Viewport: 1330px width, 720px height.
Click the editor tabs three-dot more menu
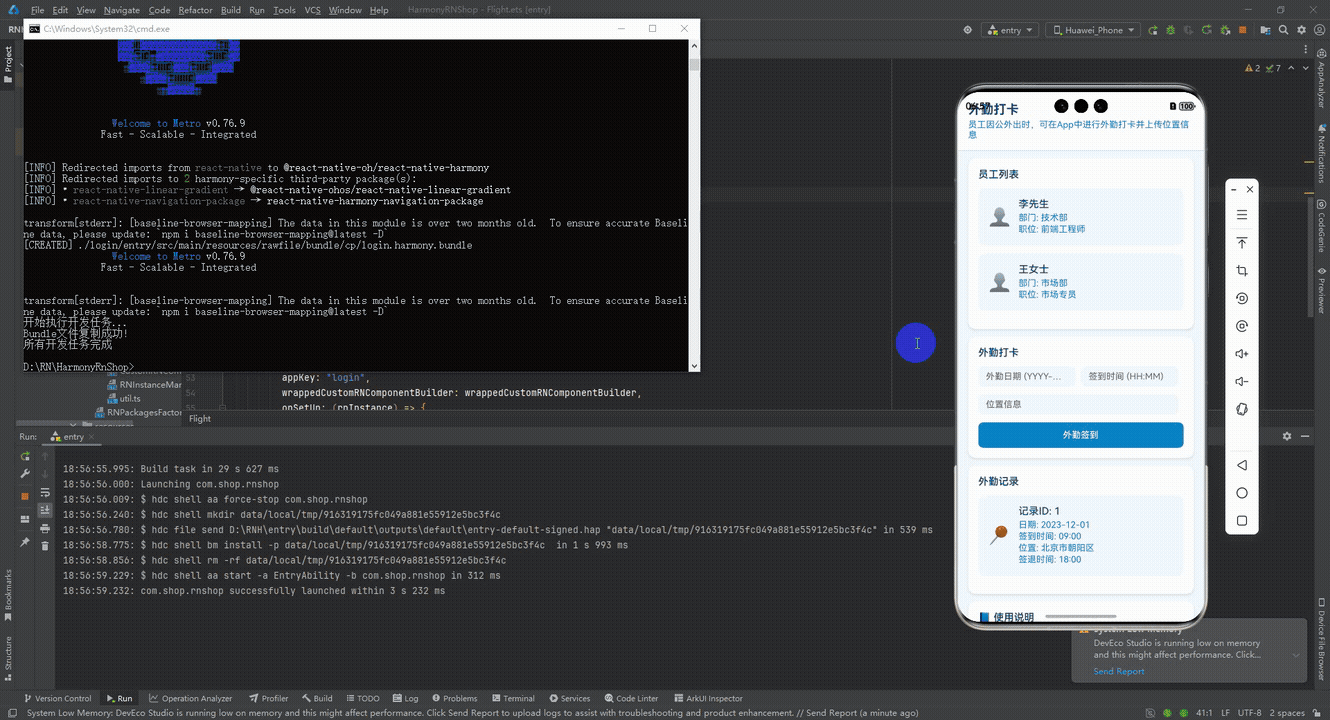(x=1305, y=49)
